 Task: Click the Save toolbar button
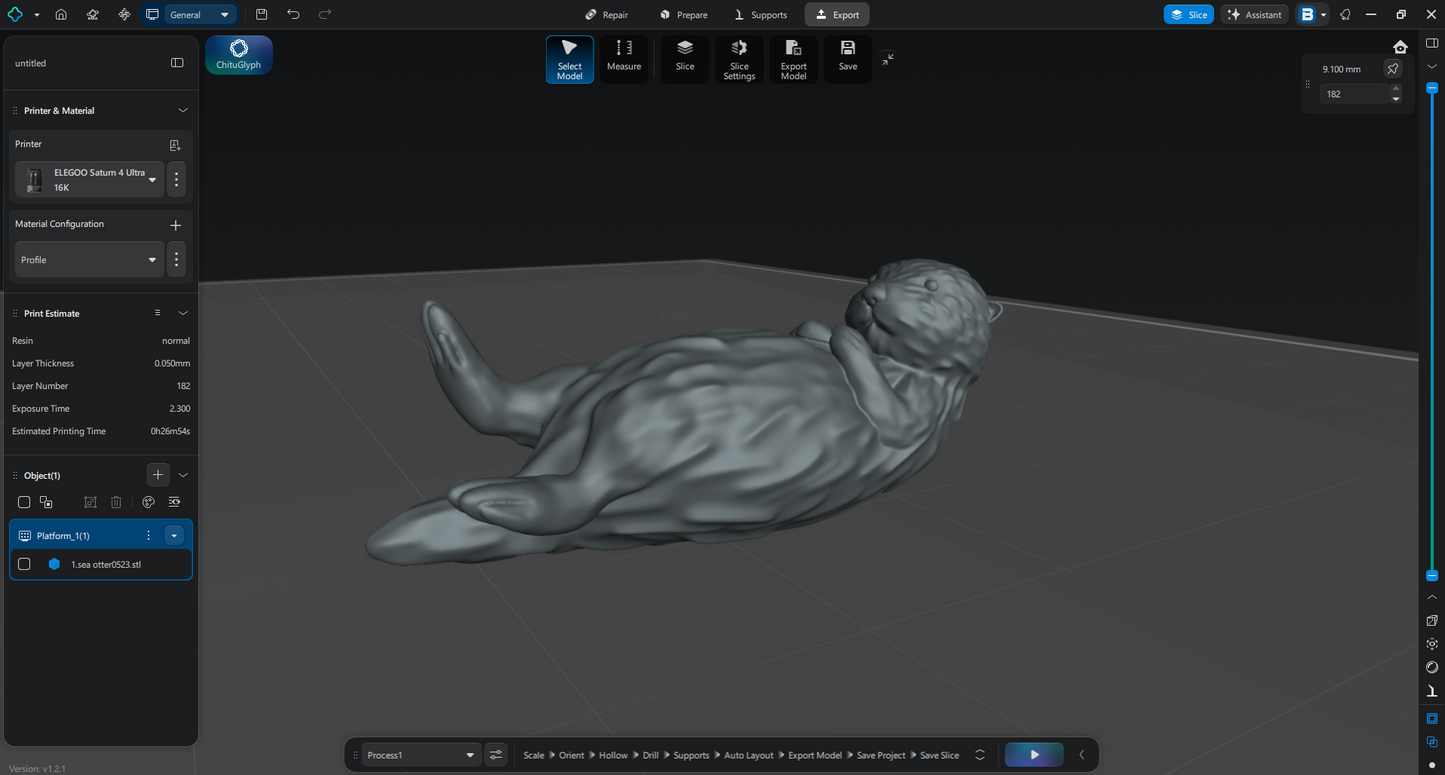tap(848, 60)
